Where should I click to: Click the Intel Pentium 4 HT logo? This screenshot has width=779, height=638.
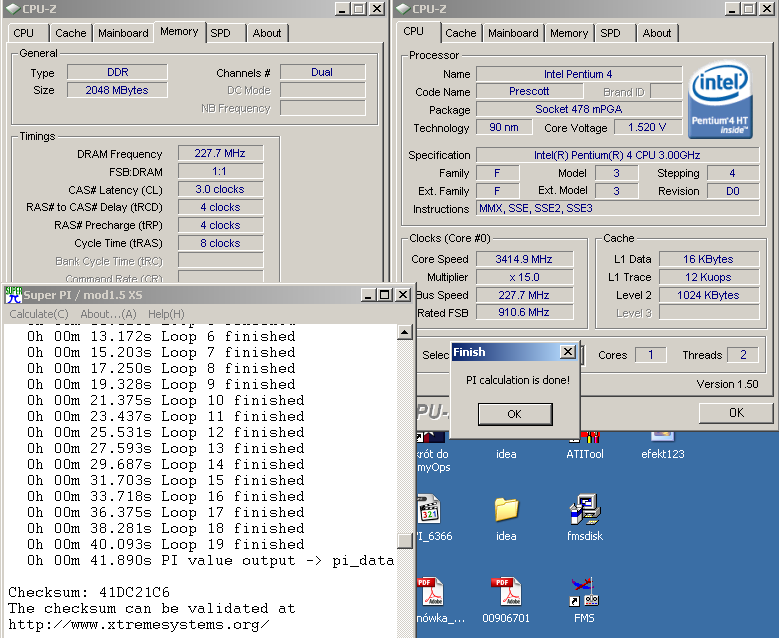(x=720, y=100)
